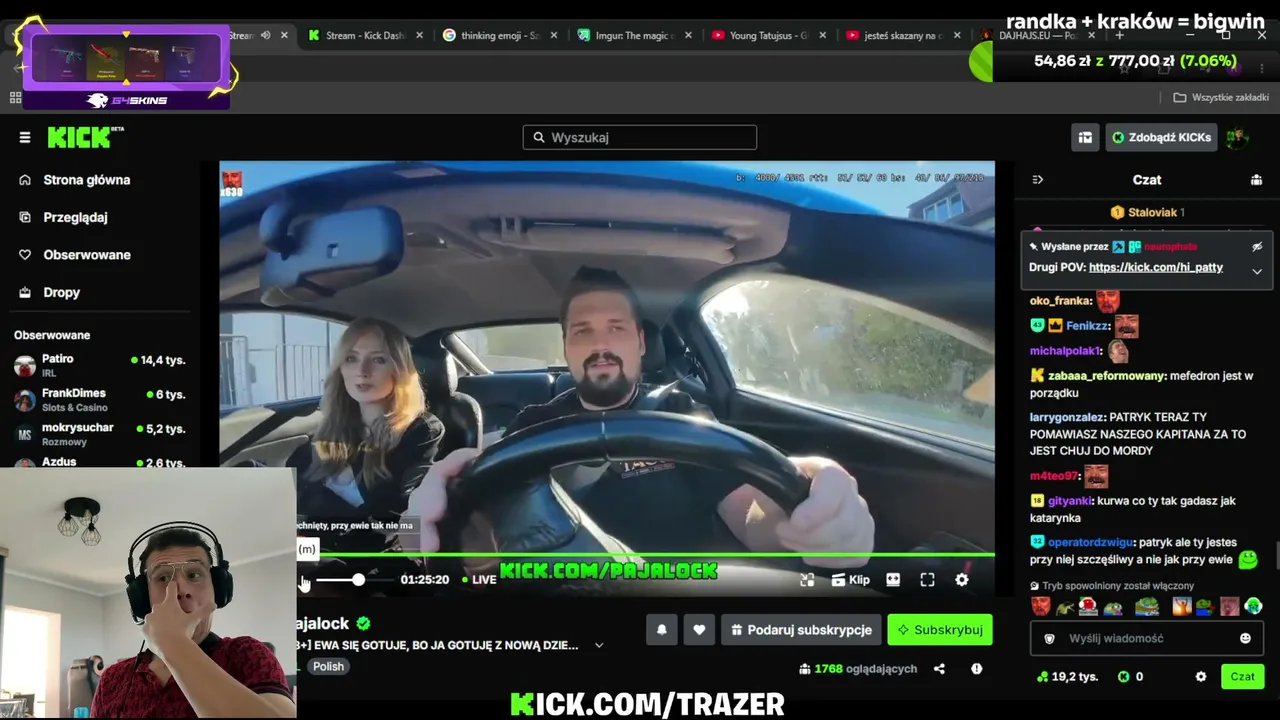Expand the pinned chat message chevron
This screenshot has width=1280, height=720.
click(x=1257, y=271)
